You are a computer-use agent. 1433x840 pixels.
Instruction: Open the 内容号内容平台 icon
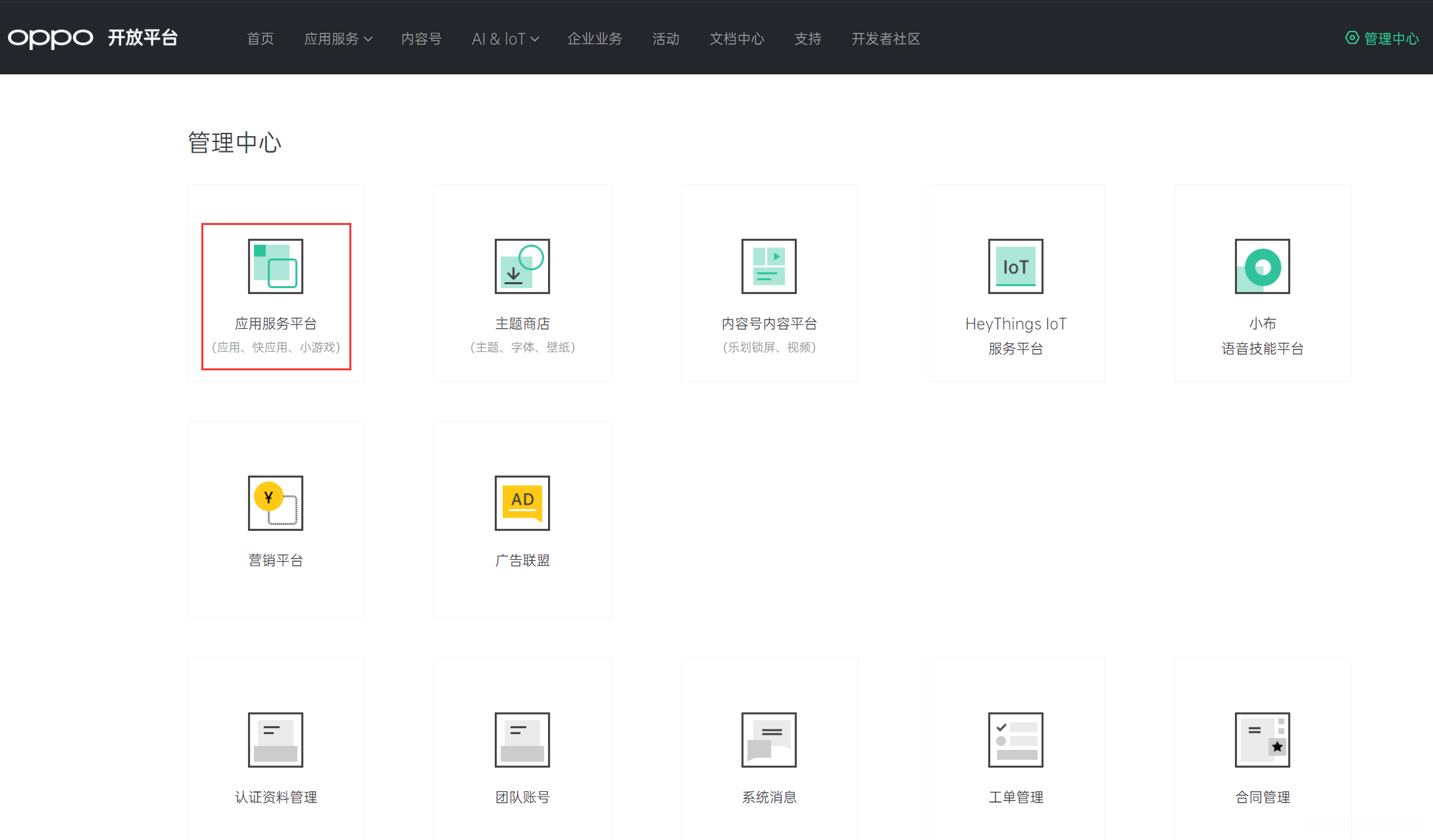point(768,266)
